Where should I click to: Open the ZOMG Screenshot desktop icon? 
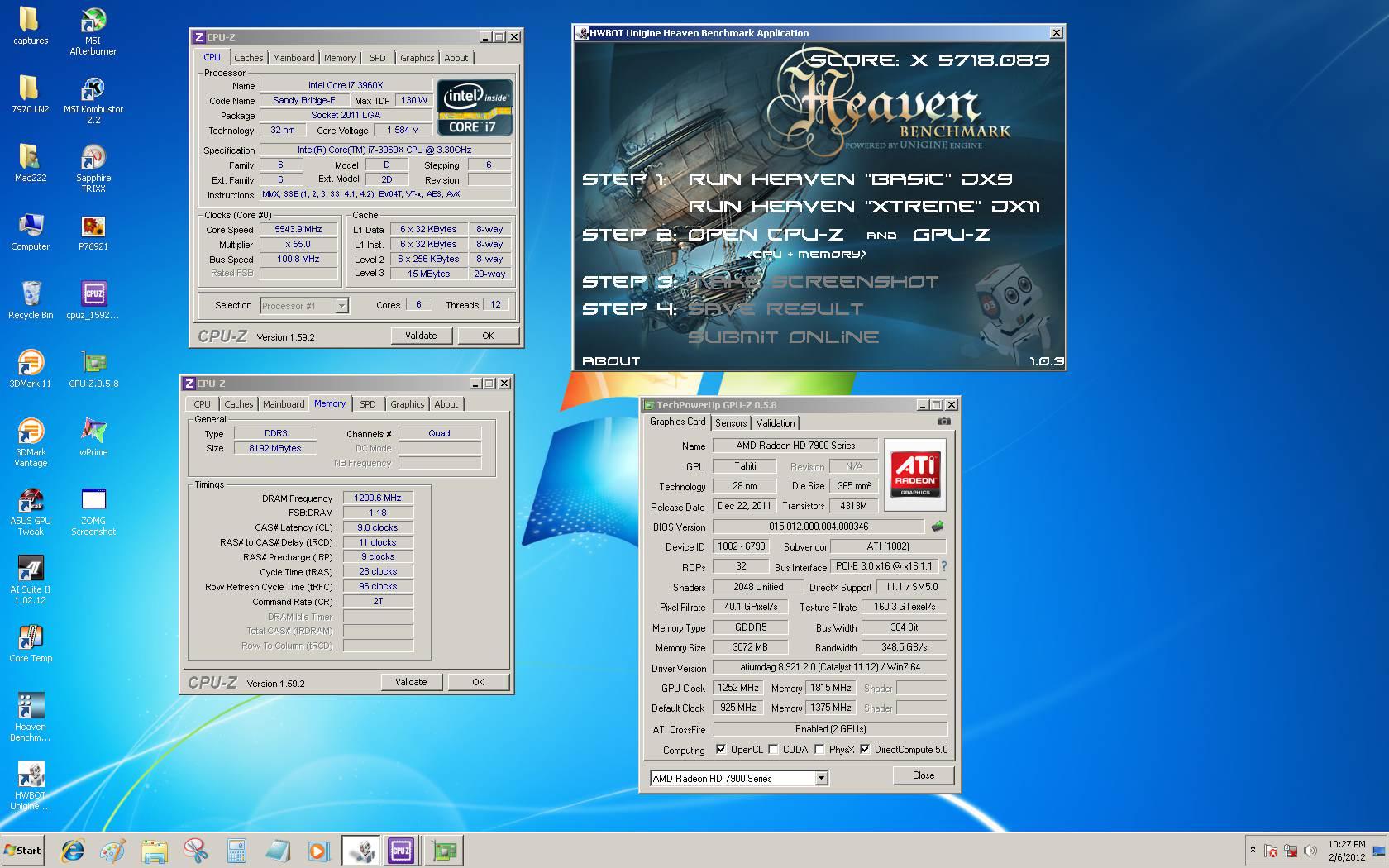pyautogui.click(x=93, y=511)
